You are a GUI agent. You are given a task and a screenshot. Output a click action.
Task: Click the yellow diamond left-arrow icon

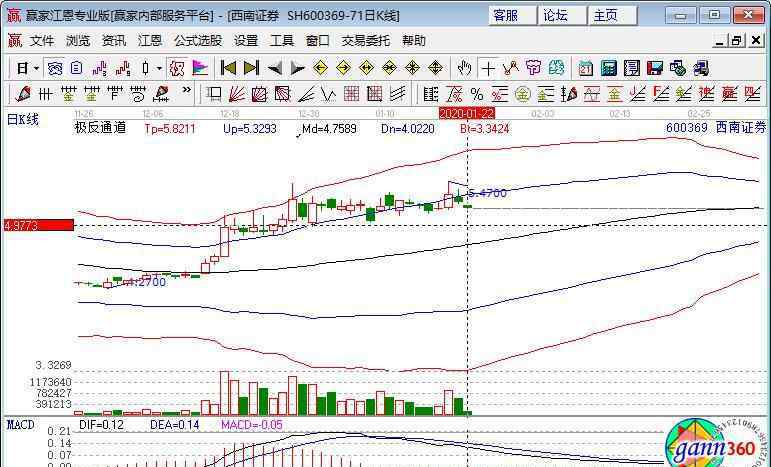pos(321,68)
